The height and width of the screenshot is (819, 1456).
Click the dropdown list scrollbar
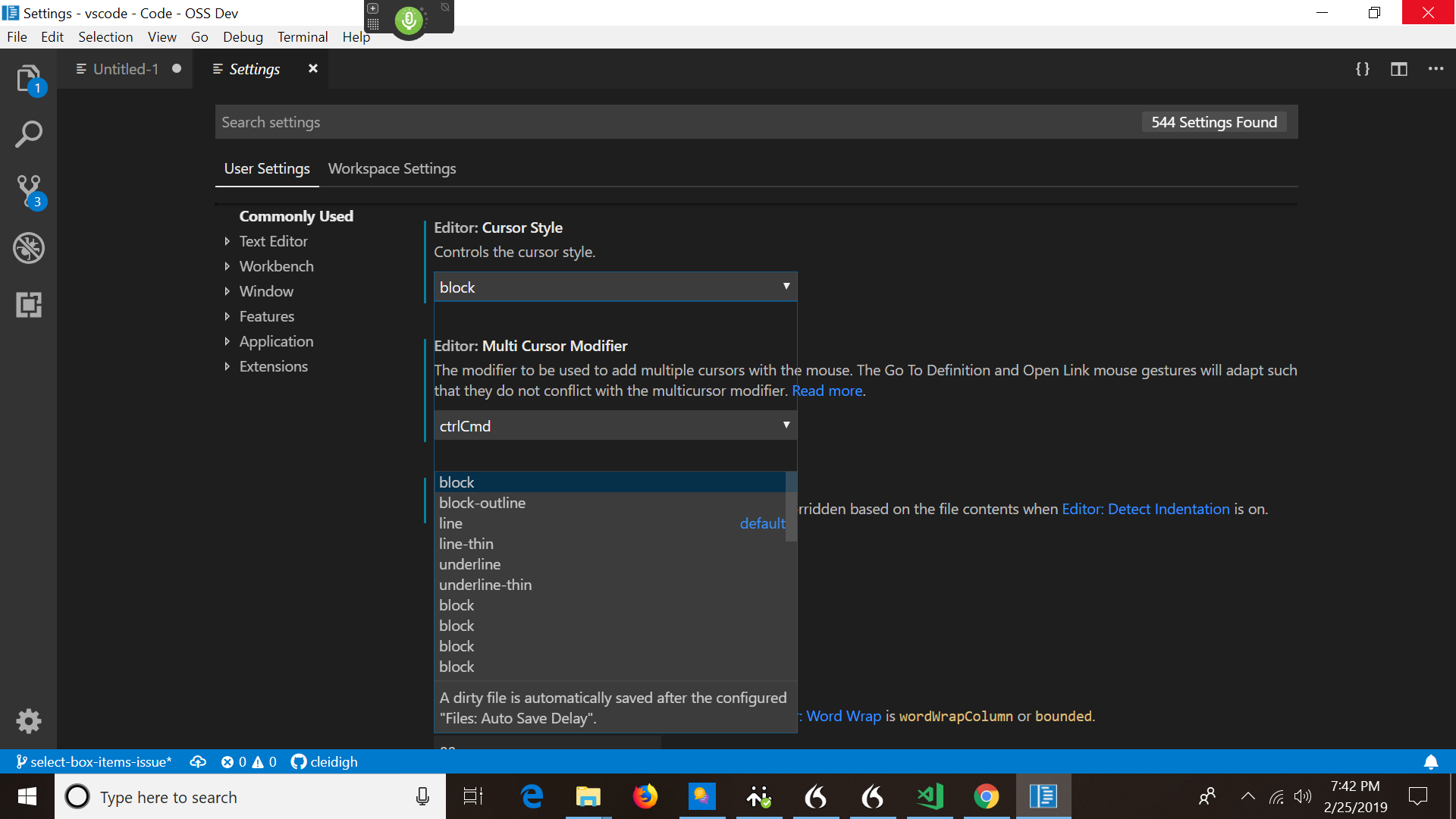pyautogui.click(x=791, y=507)
